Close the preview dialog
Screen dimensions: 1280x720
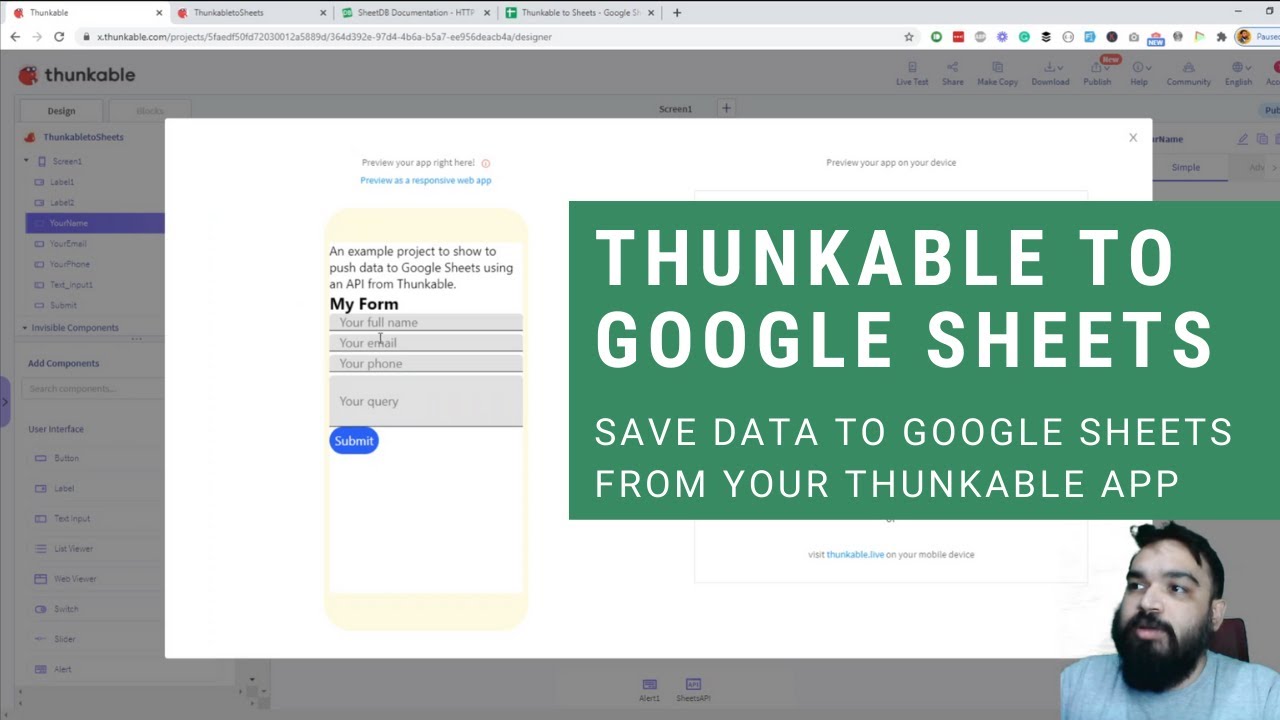[1133, 138]
